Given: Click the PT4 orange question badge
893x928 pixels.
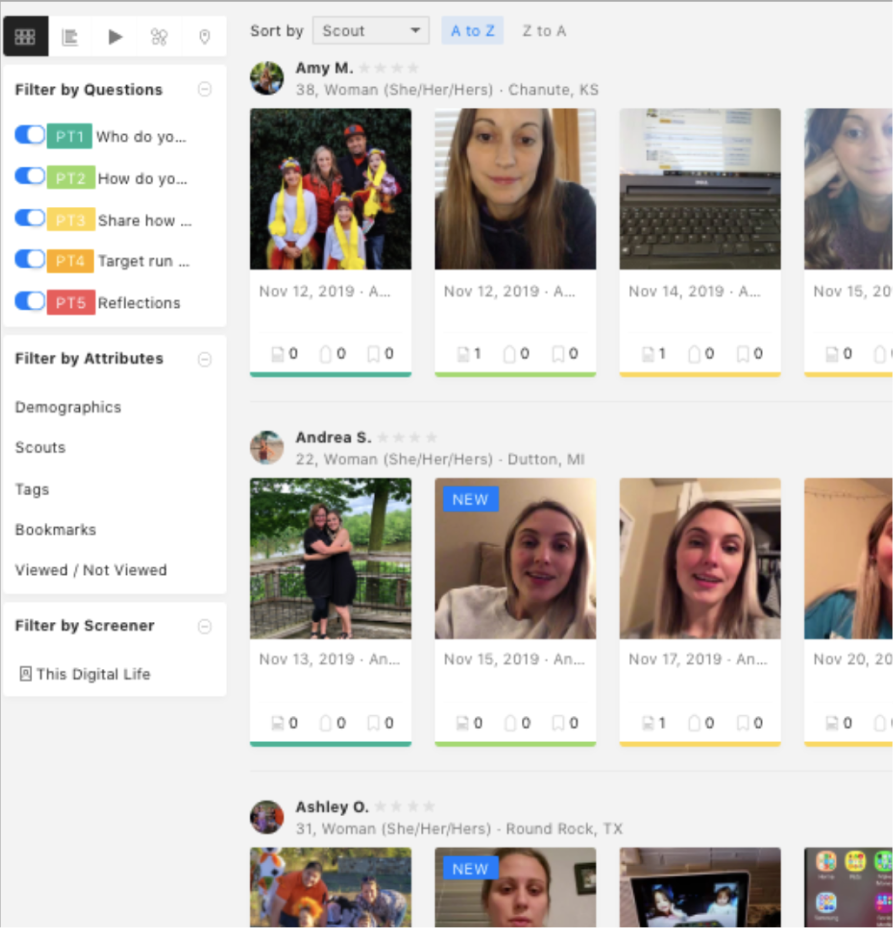Looking at the screenshot, I should click(70, 261).
